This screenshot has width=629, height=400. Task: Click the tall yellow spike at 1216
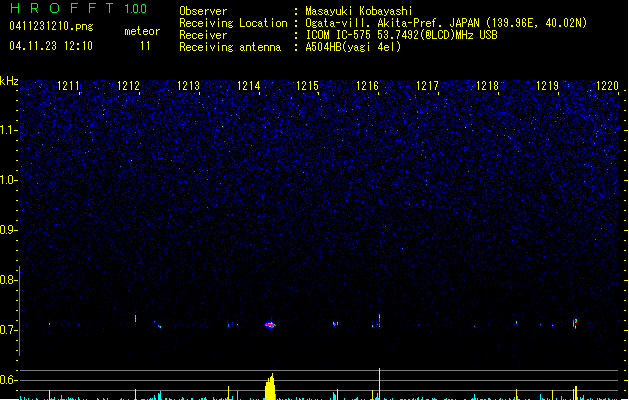[379, 384]
